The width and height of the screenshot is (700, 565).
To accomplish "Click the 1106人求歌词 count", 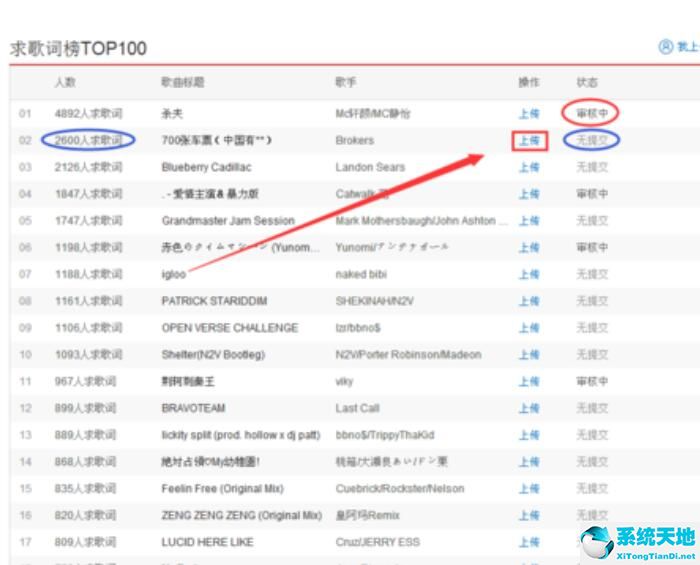I will pos(88,328).
